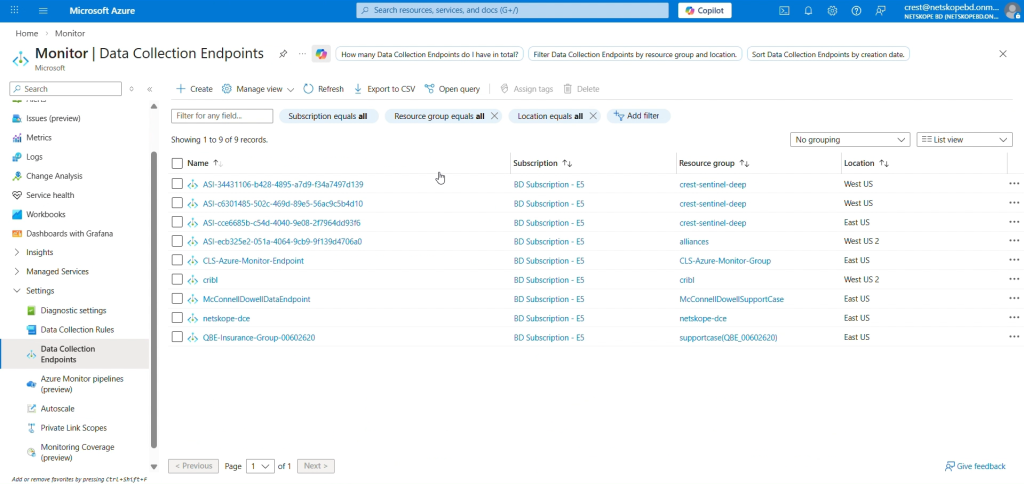Screen dimensions: 1024x484
Task: Click the Change Analysis icon
Action: [x=17, y=176]
